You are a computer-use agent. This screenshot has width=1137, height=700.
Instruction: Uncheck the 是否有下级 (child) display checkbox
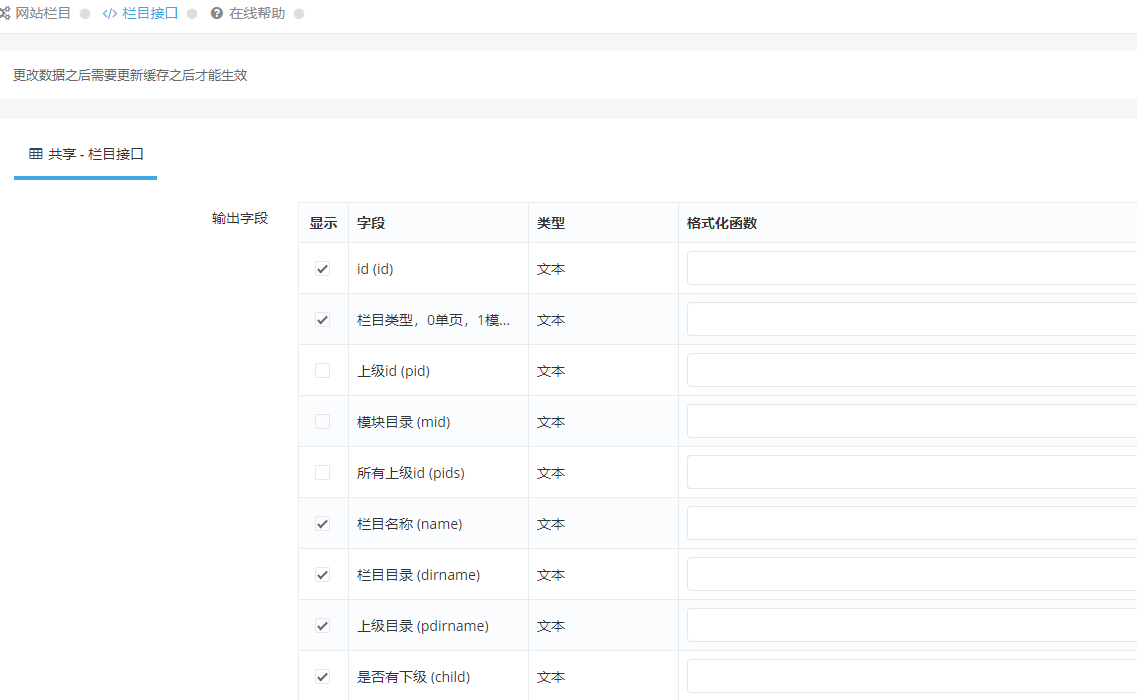[x=323, y=677]
